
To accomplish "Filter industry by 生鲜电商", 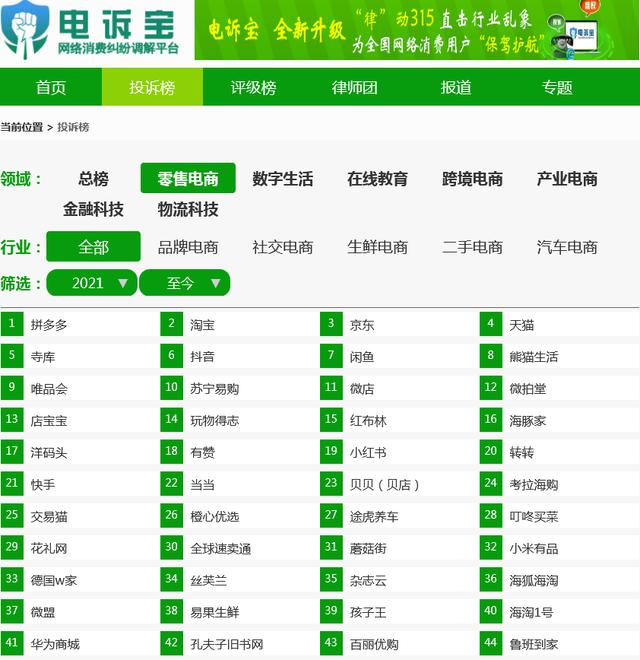I will tap(377, 247).
